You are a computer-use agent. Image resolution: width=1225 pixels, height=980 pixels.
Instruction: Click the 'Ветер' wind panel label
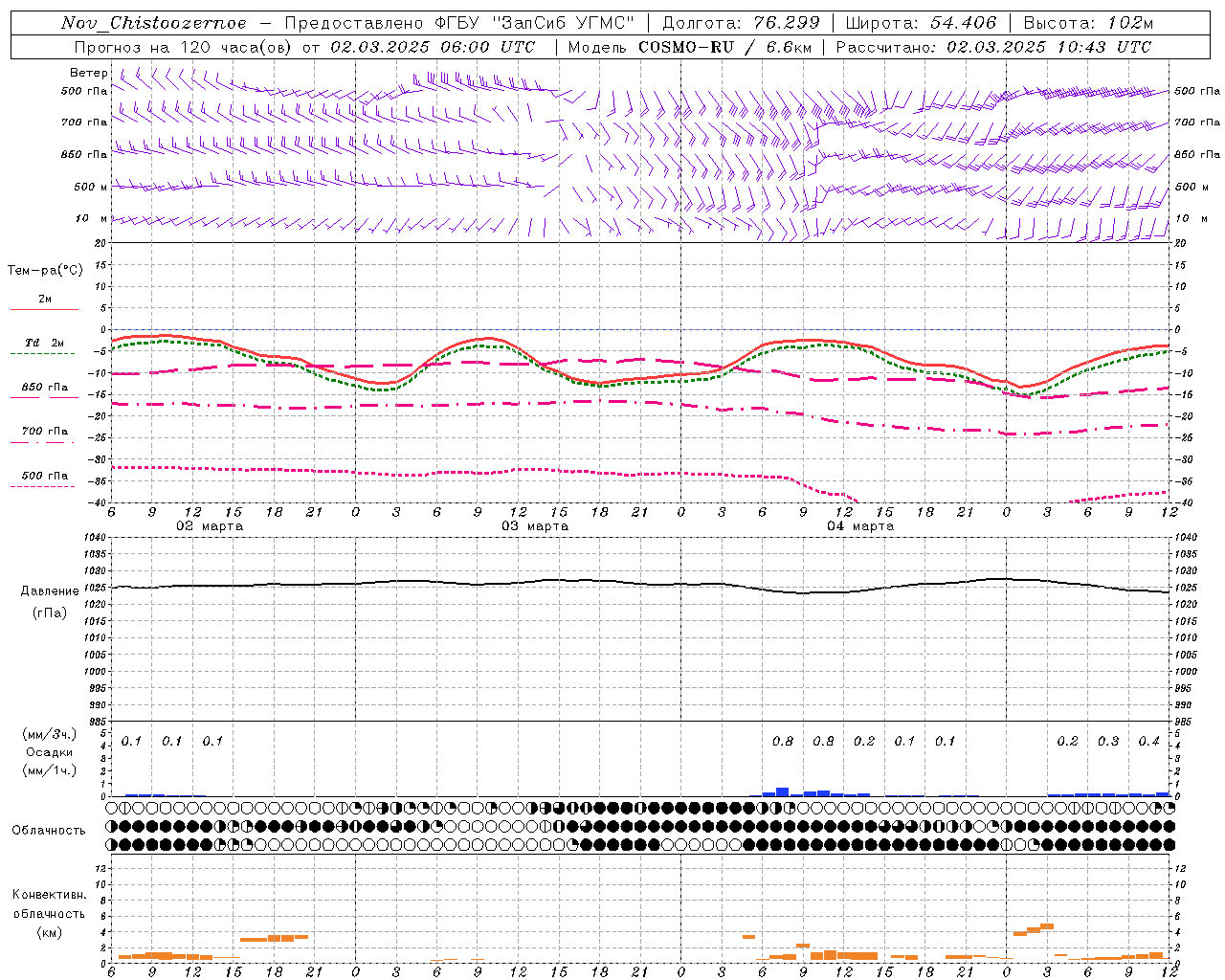point(88,73)
